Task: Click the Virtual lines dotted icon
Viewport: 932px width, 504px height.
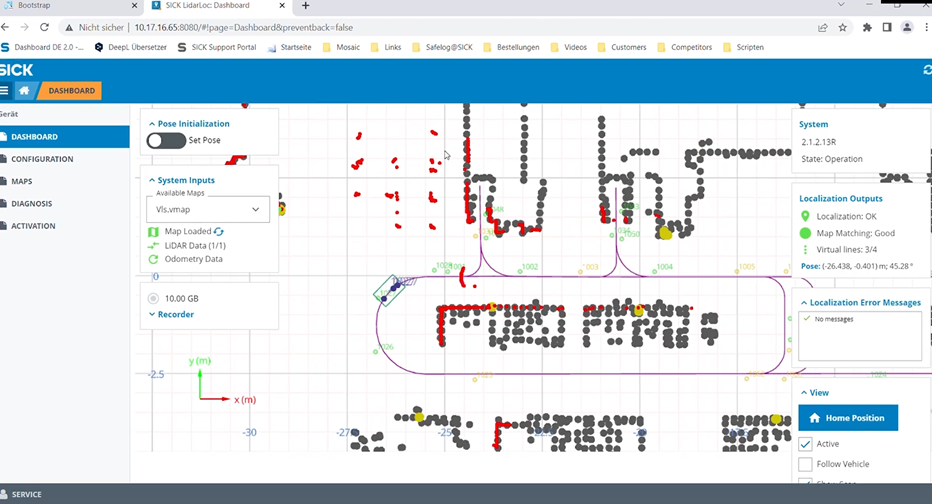Action: (805, 250)
